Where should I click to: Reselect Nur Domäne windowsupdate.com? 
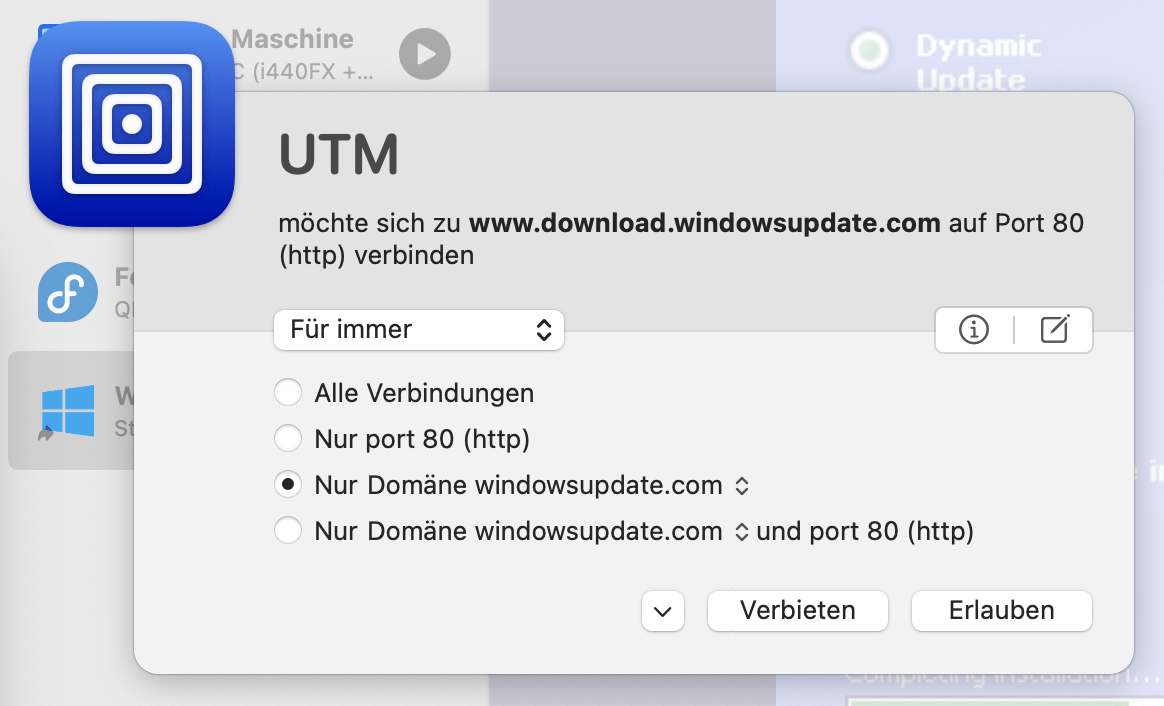(x=288, y=485)
